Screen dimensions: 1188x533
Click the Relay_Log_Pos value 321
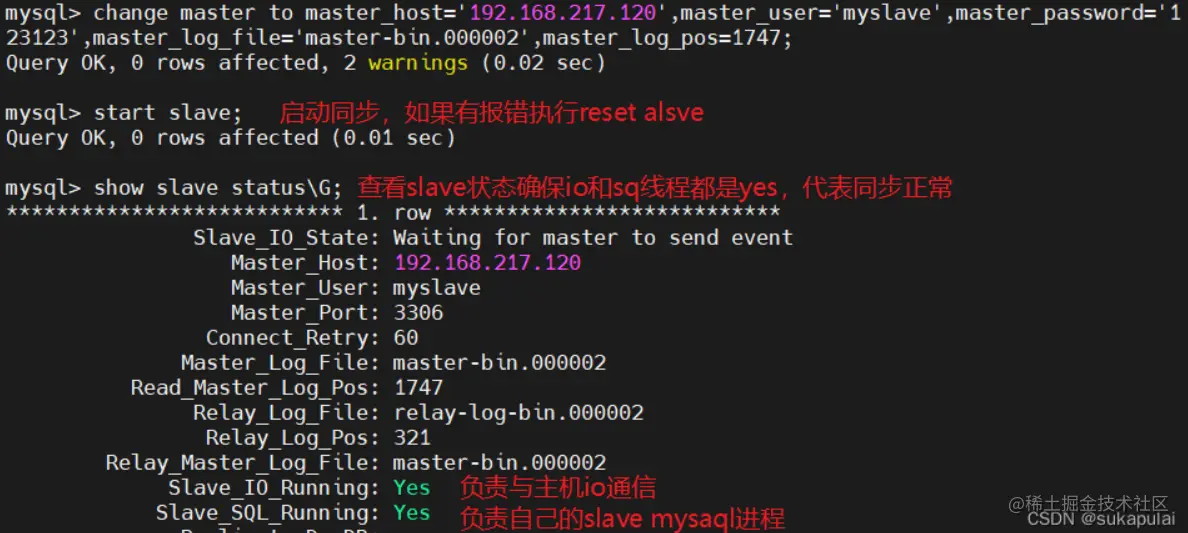tap(412, 438)
